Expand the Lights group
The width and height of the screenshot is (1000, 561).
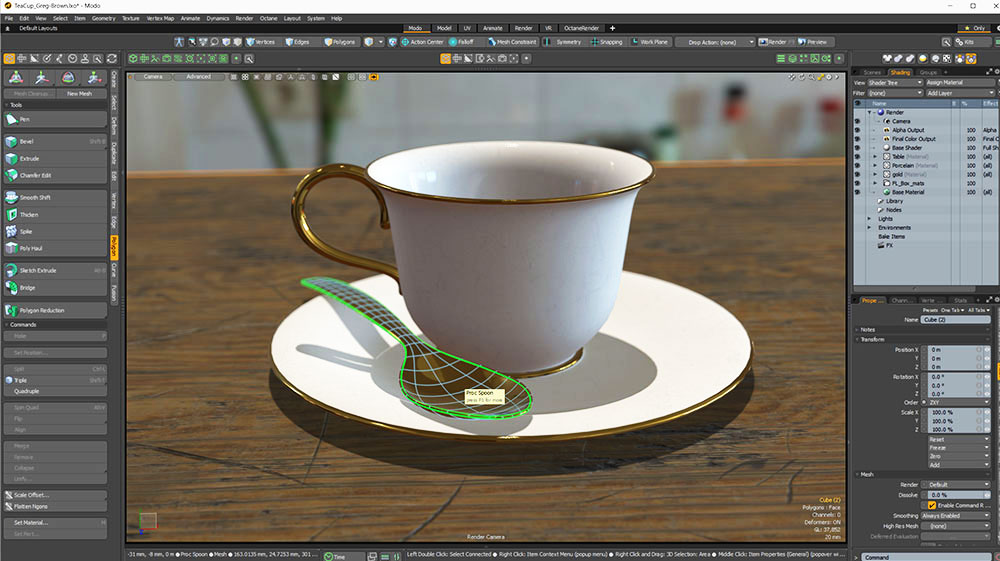869,219
